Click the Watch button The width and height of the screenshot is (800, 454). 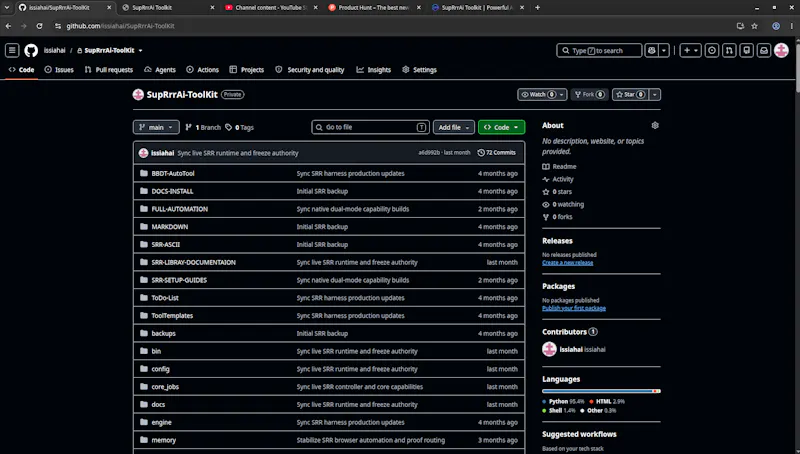pyautogui.click(x=537, y=94)
